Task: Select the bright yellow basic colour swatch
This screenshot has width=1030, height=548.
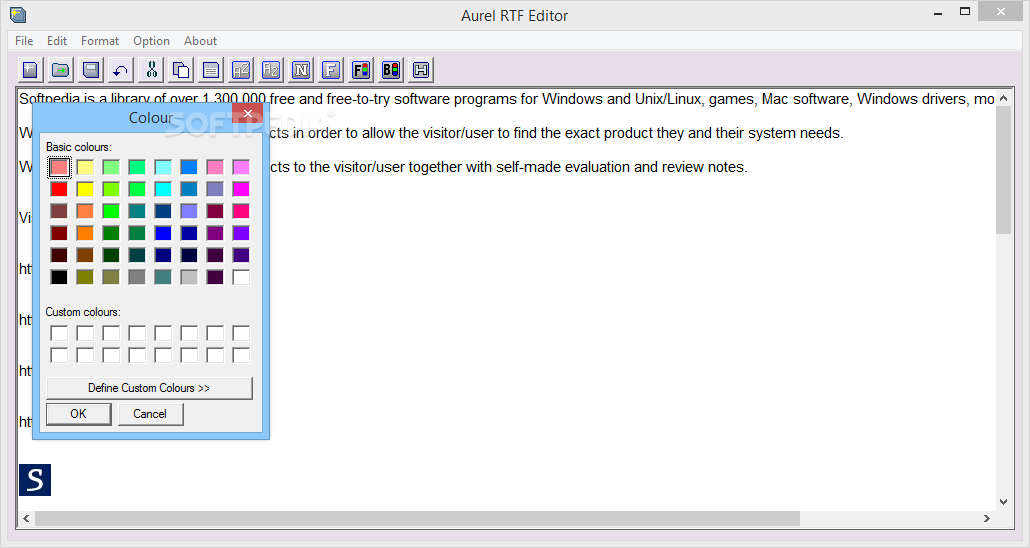Action: [x=85, y=189]
